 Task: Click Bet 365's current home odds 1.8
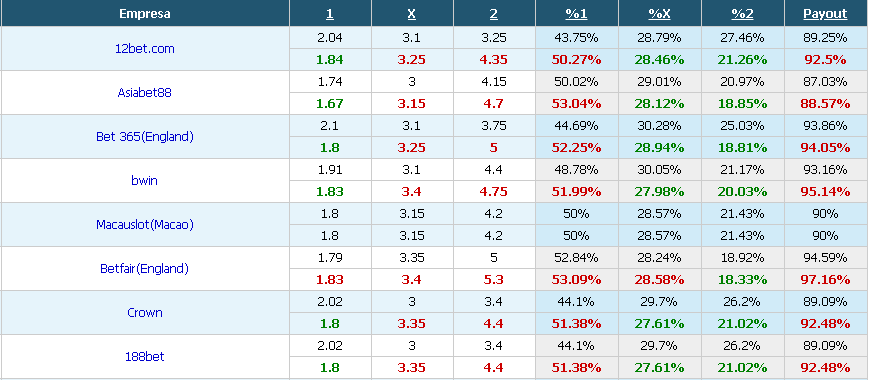328,147
